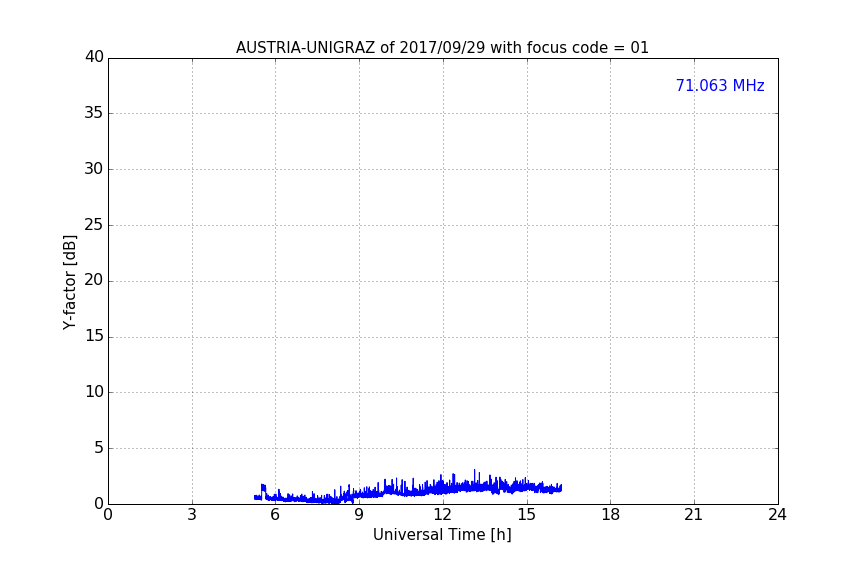Click the y-axis tick label 25

94,225
